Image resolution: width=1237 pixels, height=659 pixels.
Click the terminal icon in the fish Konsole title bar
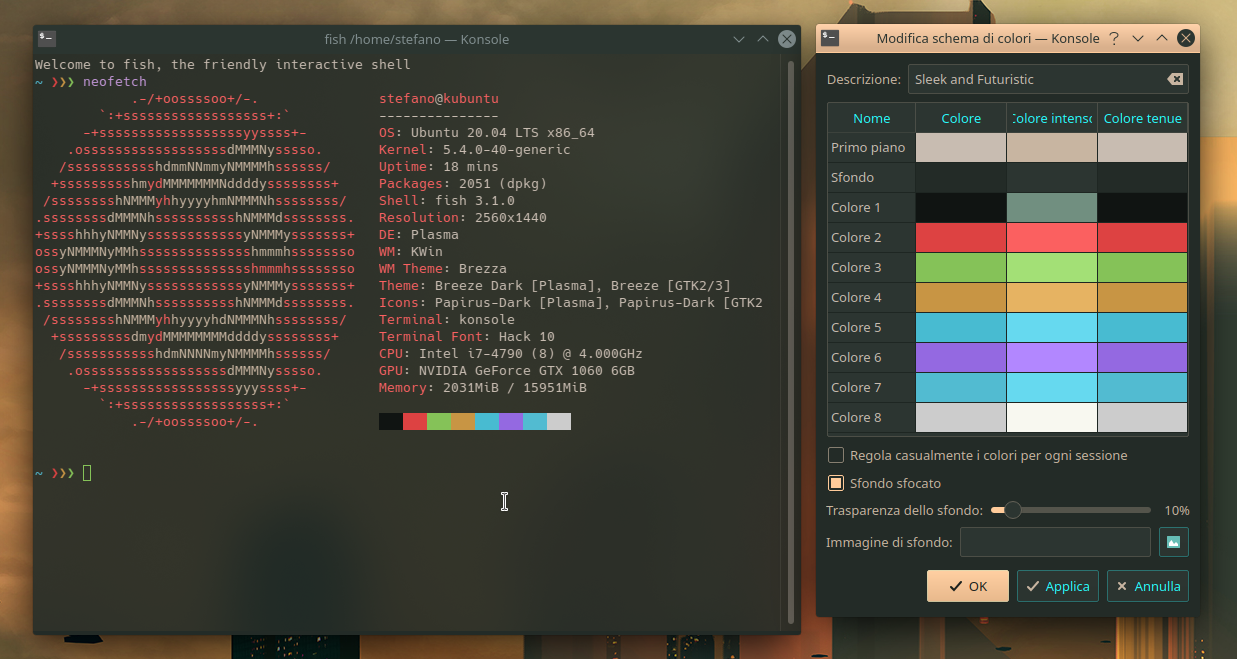[x=47, y=39]
